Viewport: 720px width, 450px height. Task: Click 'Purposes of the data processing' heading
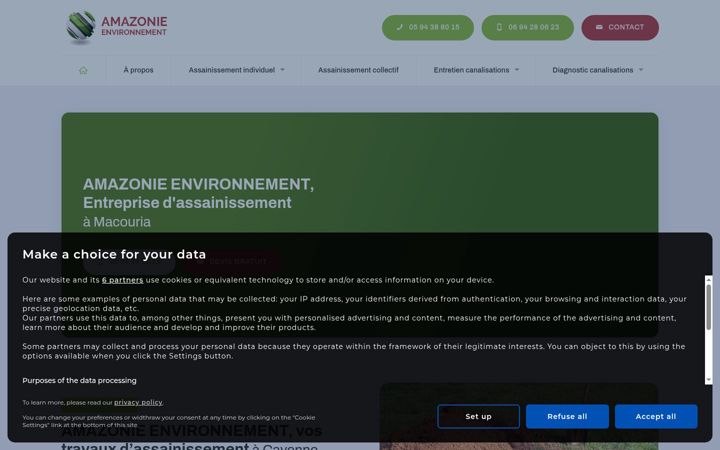coord(79,381)
